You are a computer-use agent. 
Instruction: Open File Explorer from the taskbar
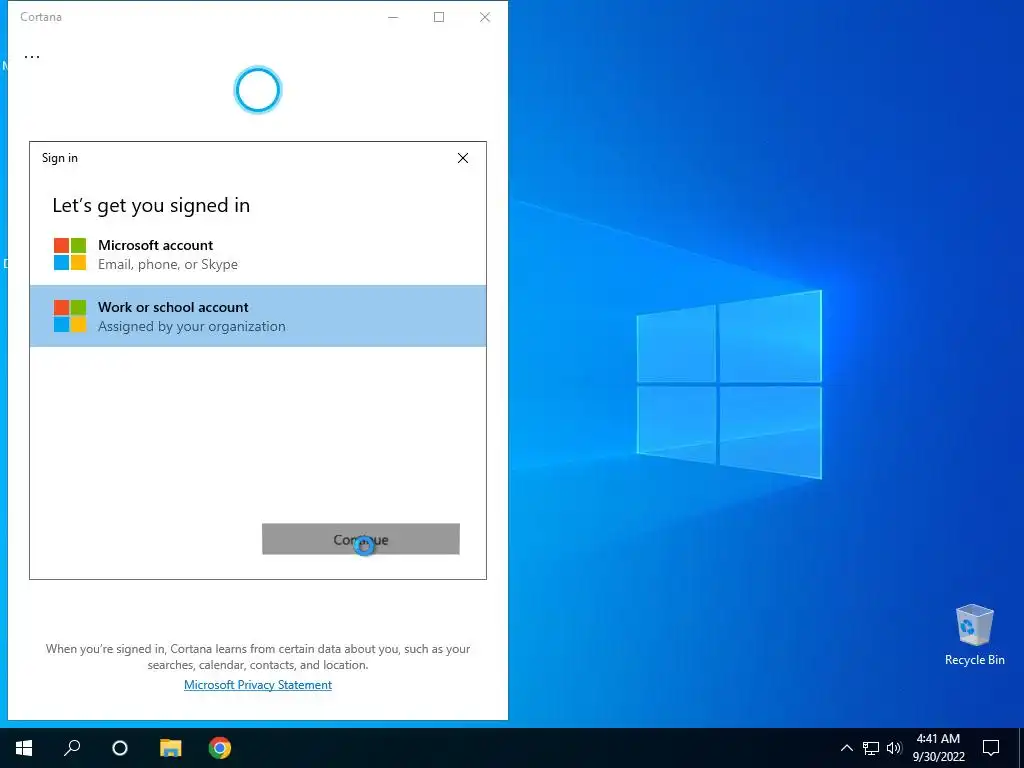coord(170,748)
